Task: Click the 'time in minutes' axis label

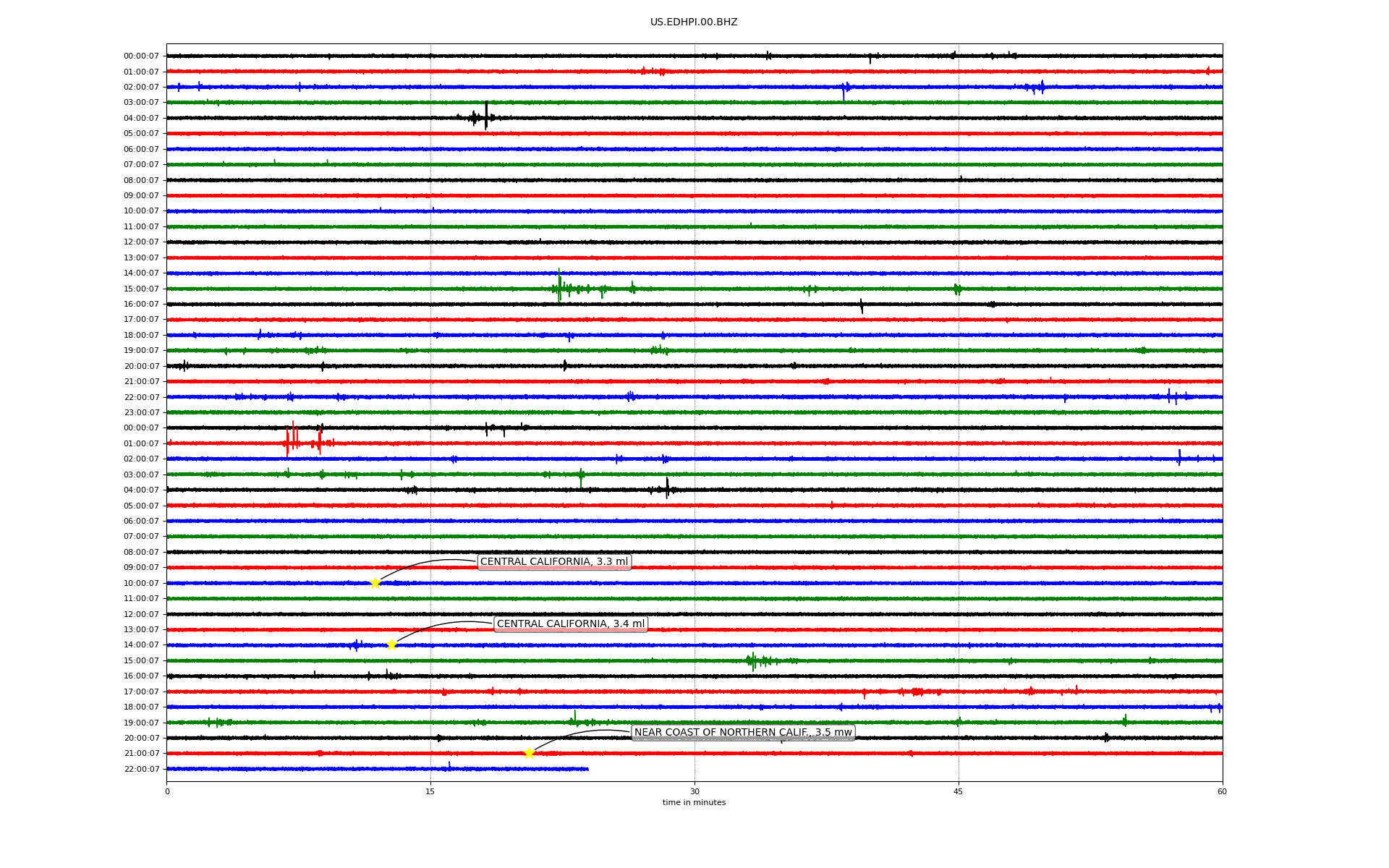Action: click(694, 802)
